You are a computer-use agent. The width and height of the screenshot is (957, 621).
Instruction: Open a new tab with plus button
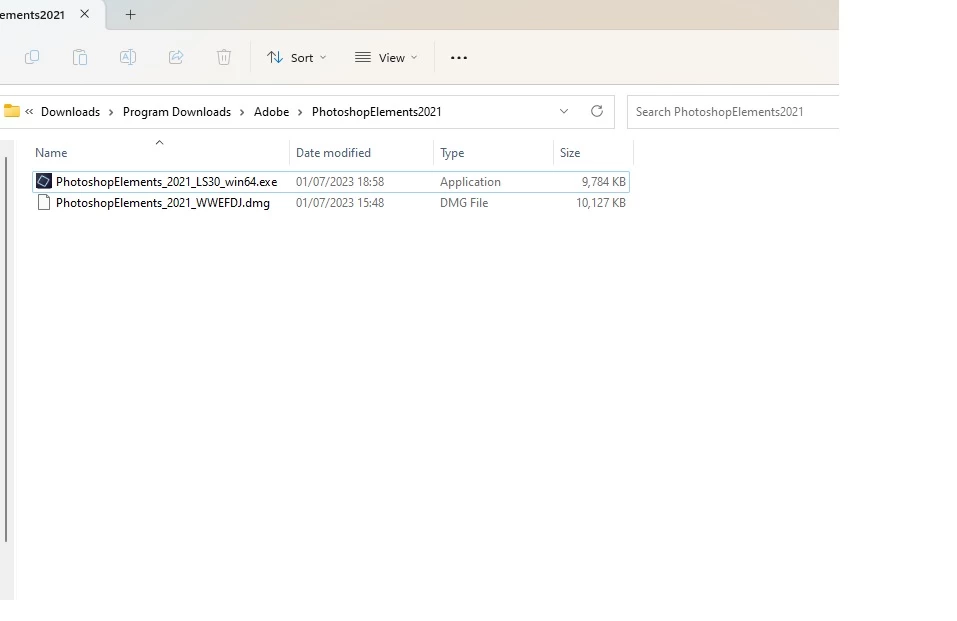tap(130, 15)
